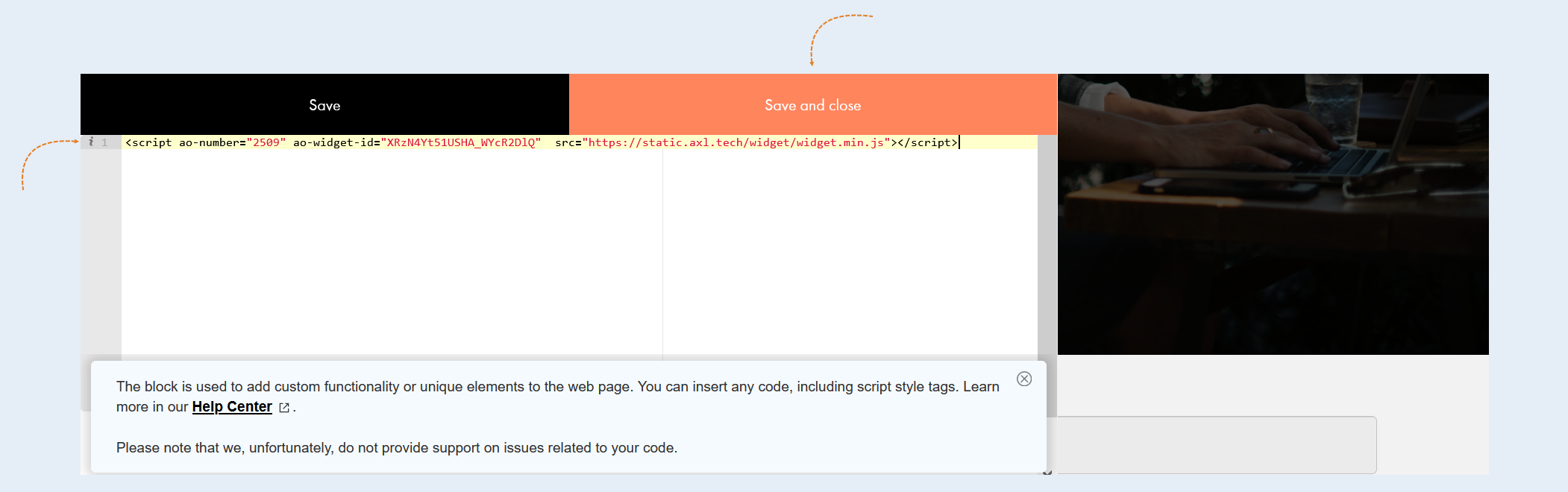Click the info icon in editor gutter

(91, 142)
